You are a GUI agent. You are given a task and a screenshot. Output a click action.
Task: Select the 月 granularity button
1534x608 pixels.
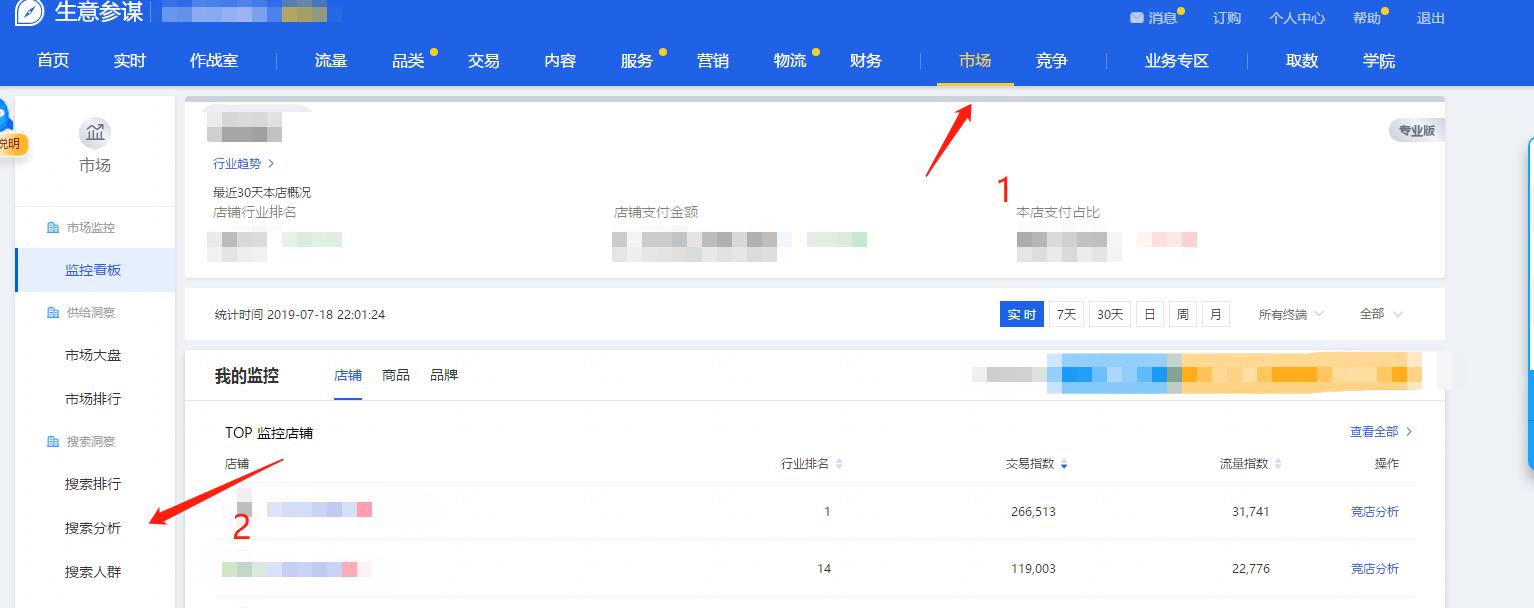tap(1215, 313)
